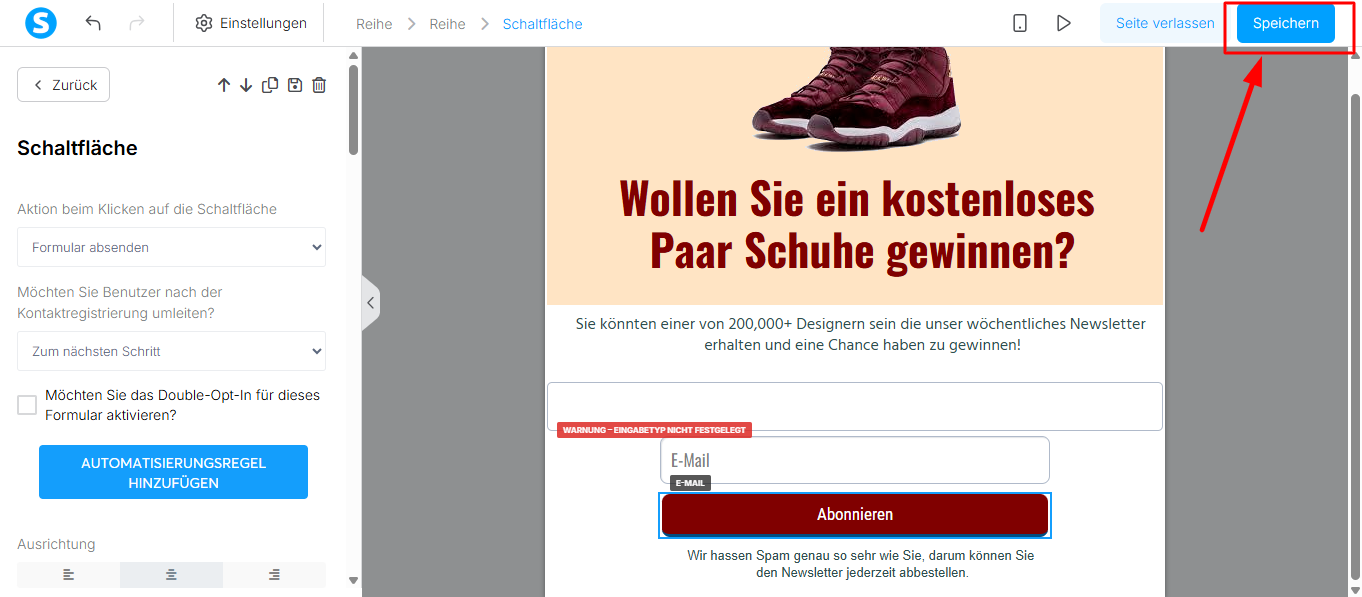Open Zum nächsten Schritt redirect dropdown
The width and height of the screenshot is (1362, 597).
tap(171, 351)
